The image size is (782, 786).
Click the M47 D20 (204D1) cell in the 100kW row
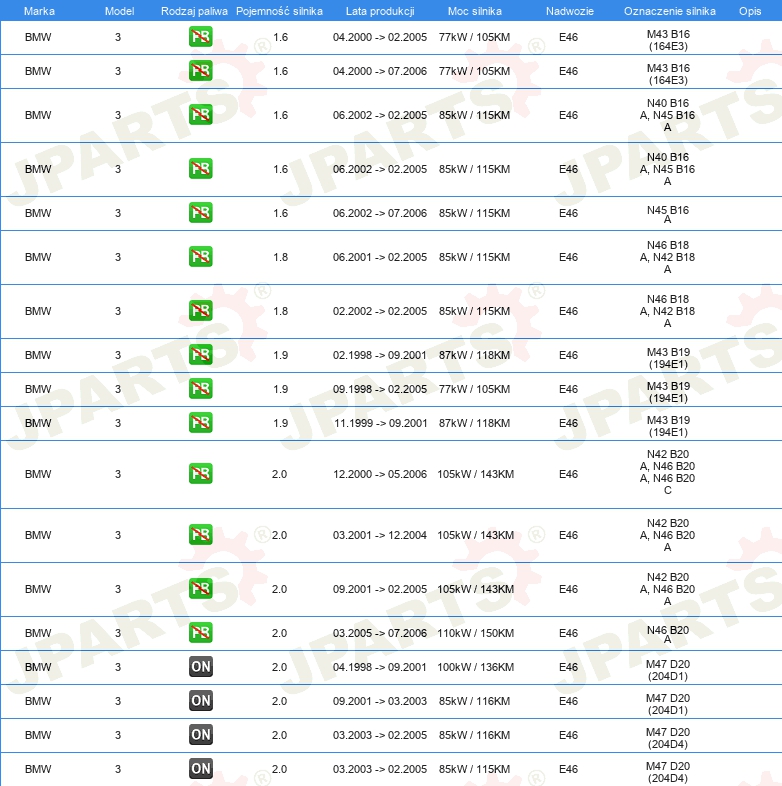click(668, 667)
